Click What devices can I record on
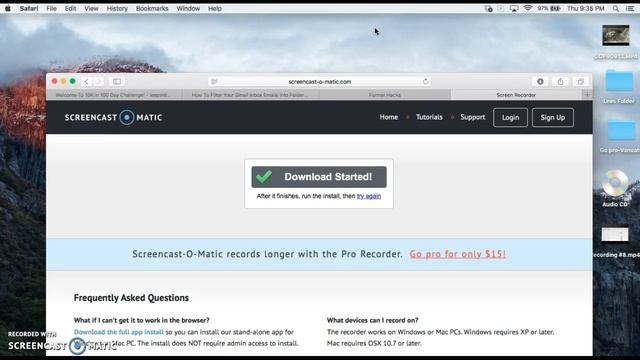Viewport: 640px width, 360px height. [372, 320]
